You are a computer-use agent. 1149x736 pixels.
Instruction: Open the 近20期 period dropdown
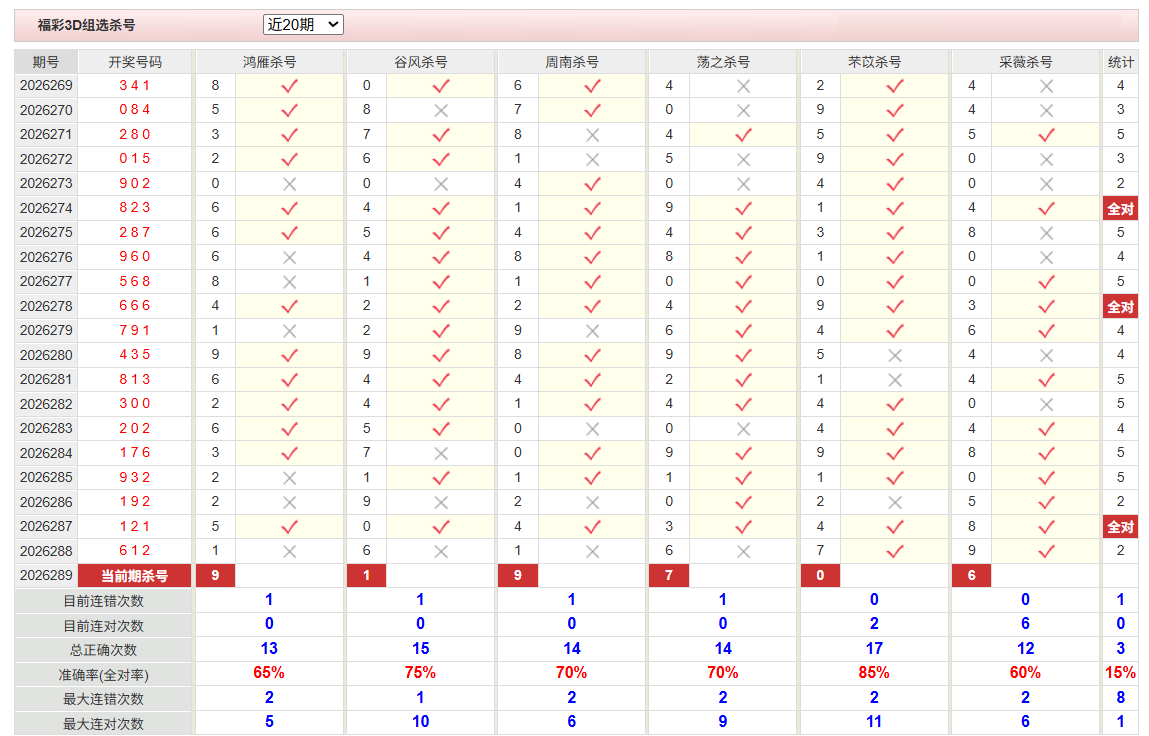click(303, 25)
